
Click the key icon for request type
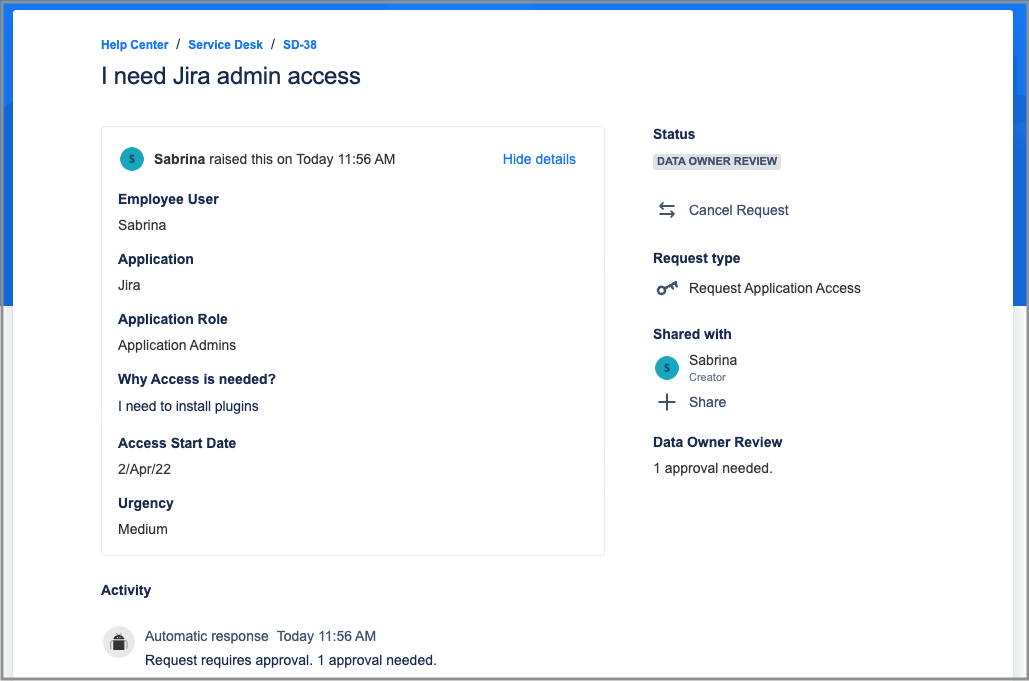(667, 288)
